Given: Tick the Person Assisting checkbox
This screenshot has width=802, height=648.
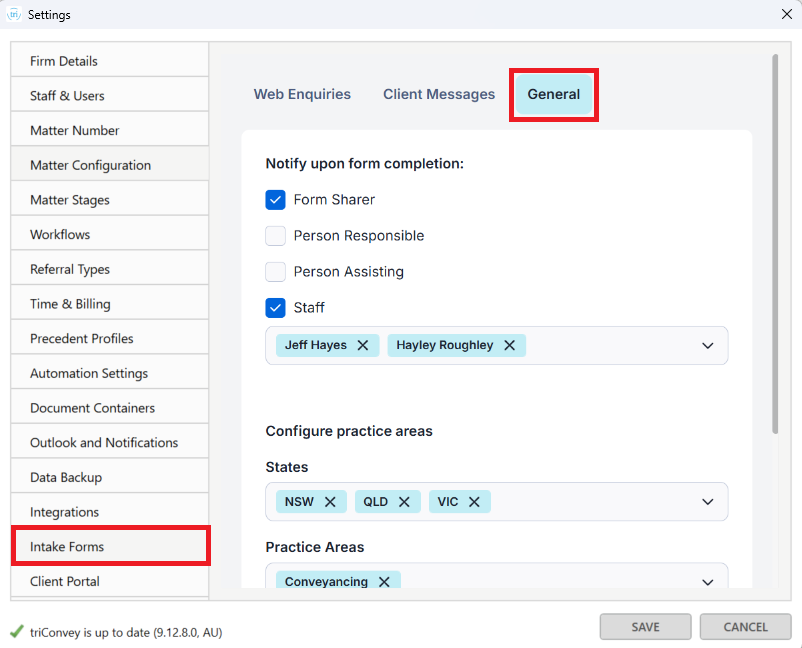Looking at the screenshot, I should pyautogui.click(x=275, y=272).
